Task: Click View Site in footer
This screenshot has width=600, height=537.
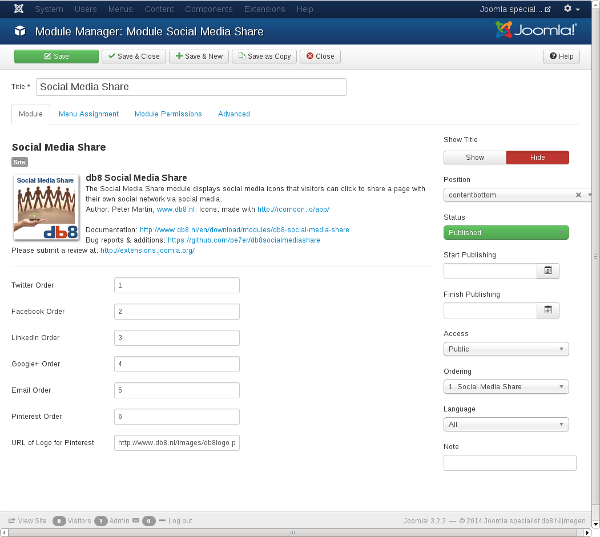Action: click(27, 521)
